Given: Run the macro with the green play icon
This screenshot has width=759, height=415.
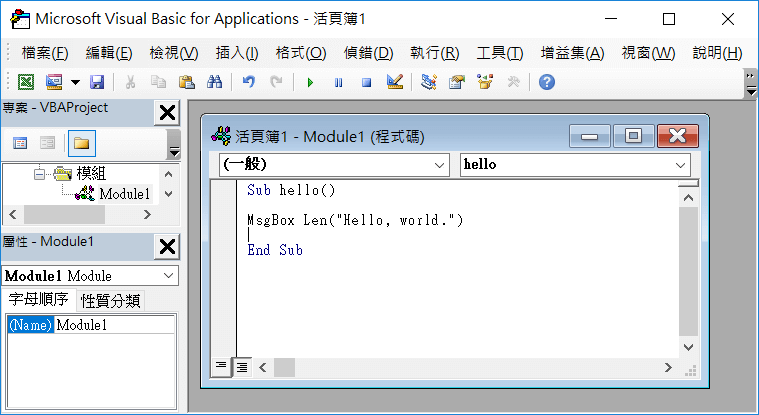Looking at the screenshot, I should tap(310, 82).
